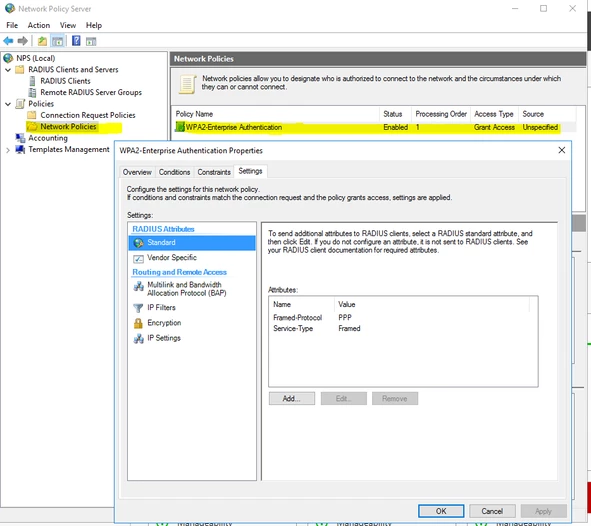
Task: Expand the Templates Management node
Action: tap(8, 150)
